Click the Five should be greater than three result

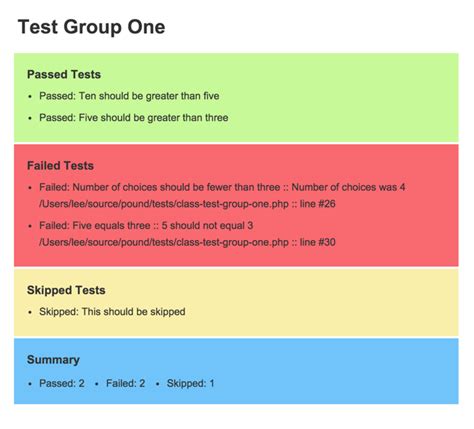[134, 118]
